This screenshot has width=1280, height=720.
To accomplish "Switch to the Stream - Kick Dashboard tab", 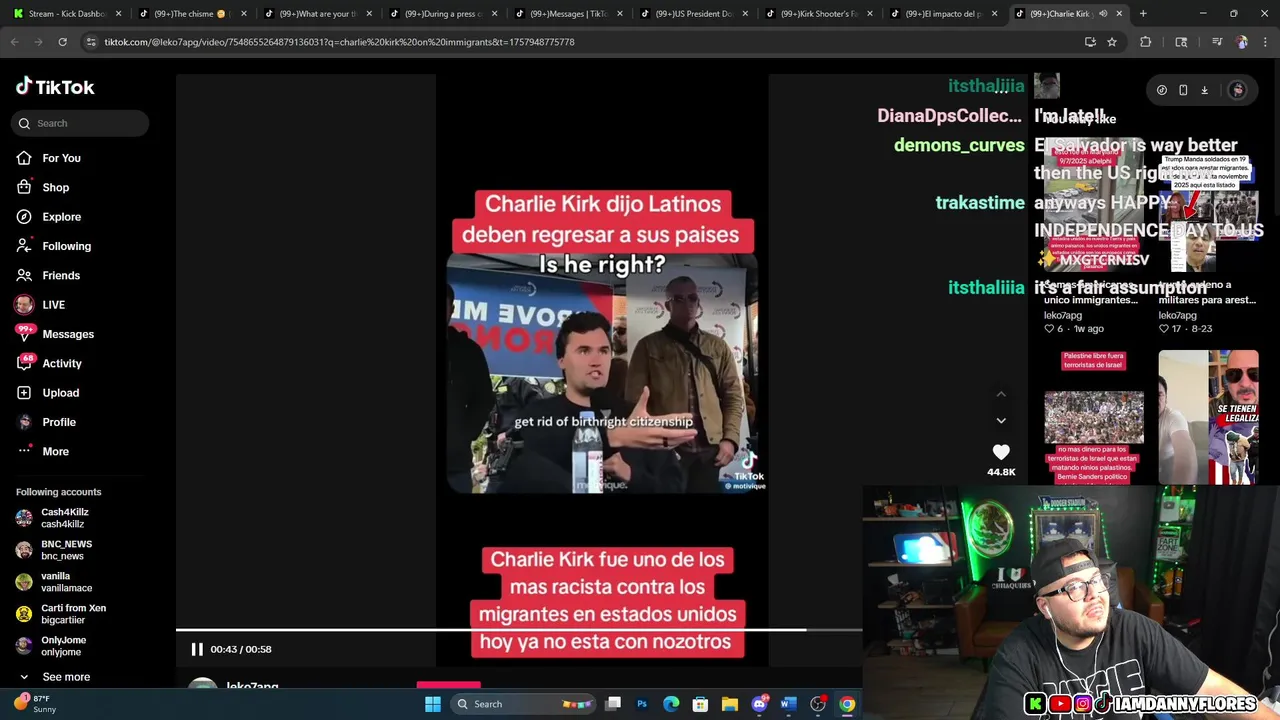I will pos(66,14).
